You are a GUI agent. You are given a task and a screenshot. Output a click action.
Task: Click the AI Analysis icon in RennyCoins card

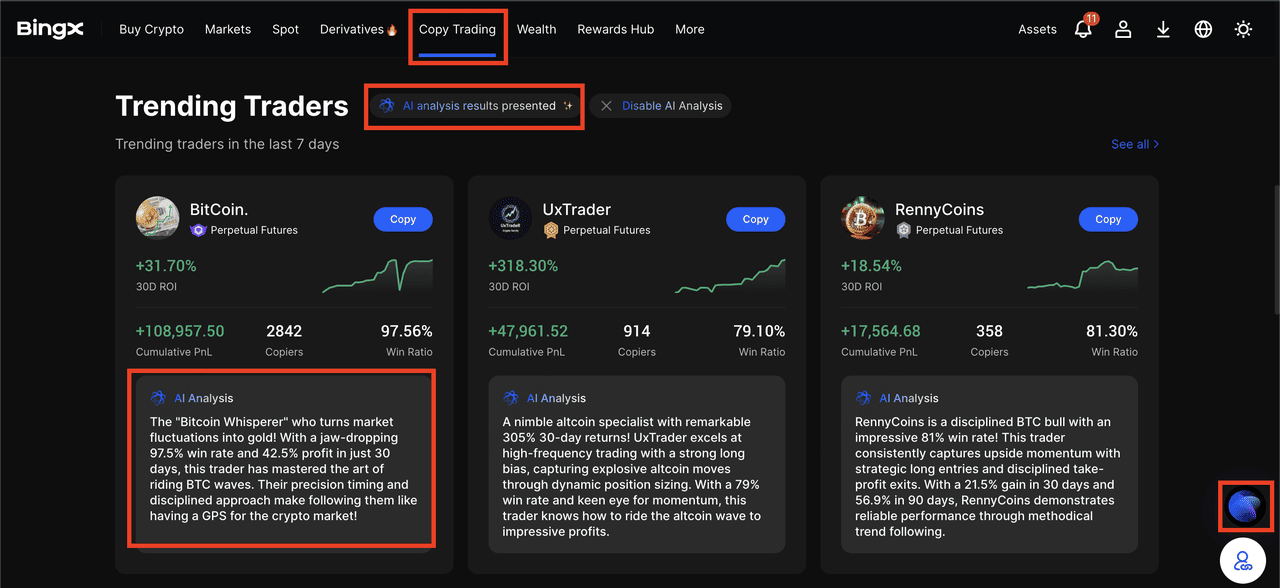(x=864, y=398)
